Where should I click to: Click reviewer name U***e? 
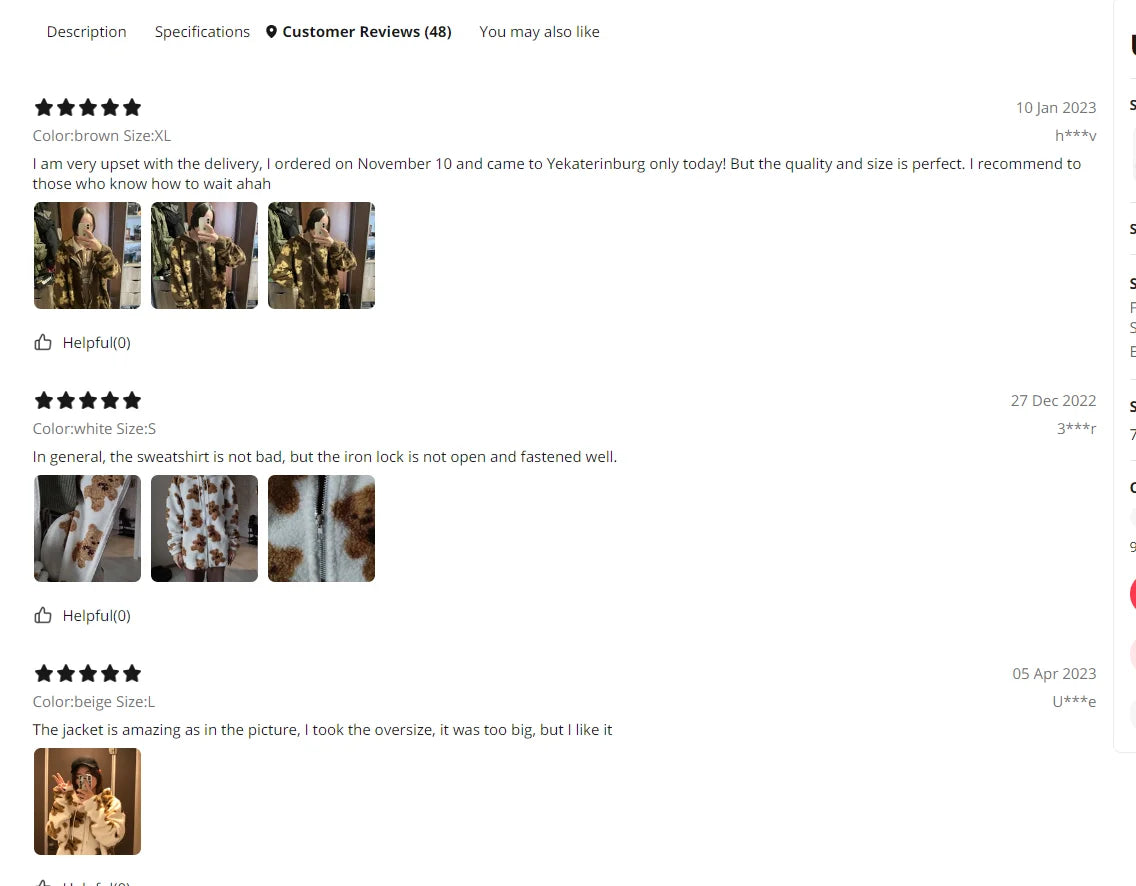tap(1074, 701)
